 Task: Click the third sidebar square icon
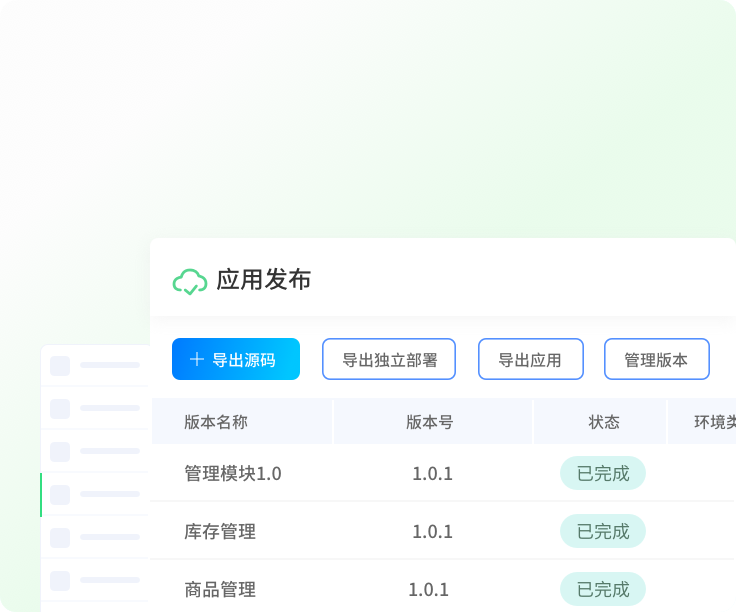tap(60, 451)
